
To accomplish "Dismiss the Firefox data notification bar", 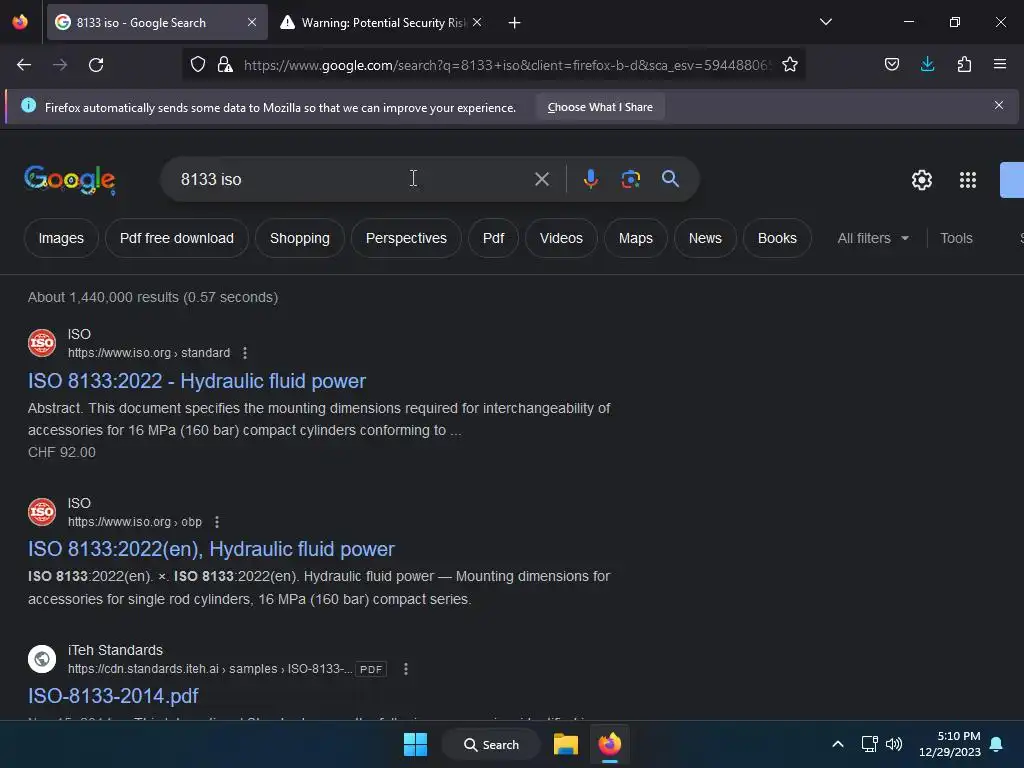I will coord(999,105).
